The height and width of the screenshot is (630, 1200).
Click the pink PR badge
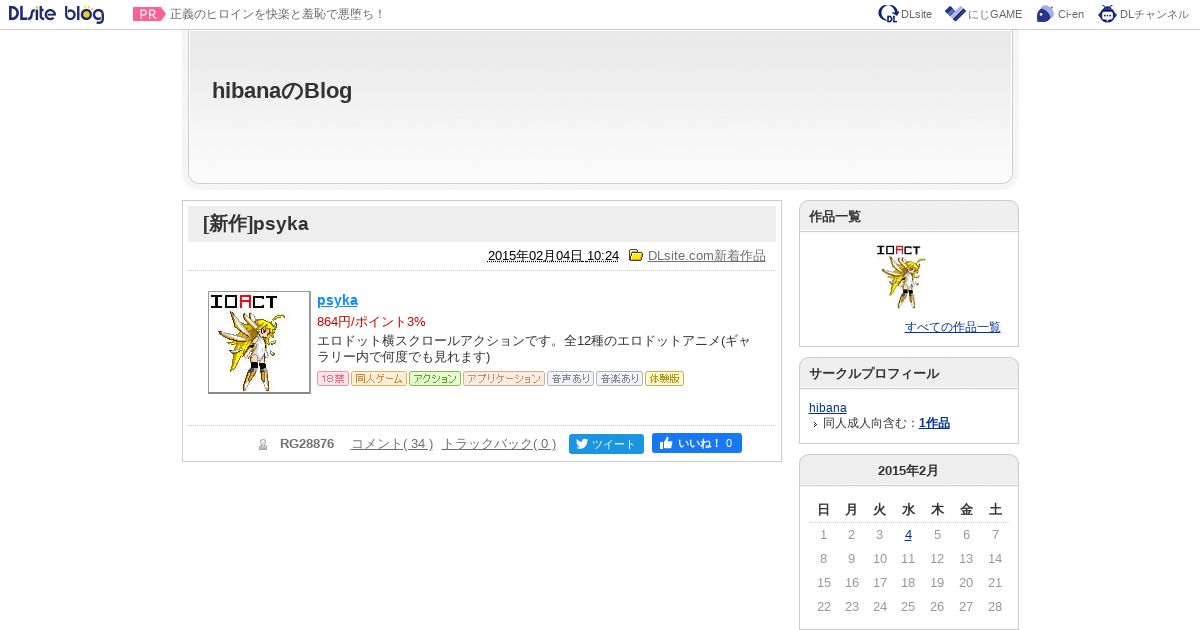(149, 14)
